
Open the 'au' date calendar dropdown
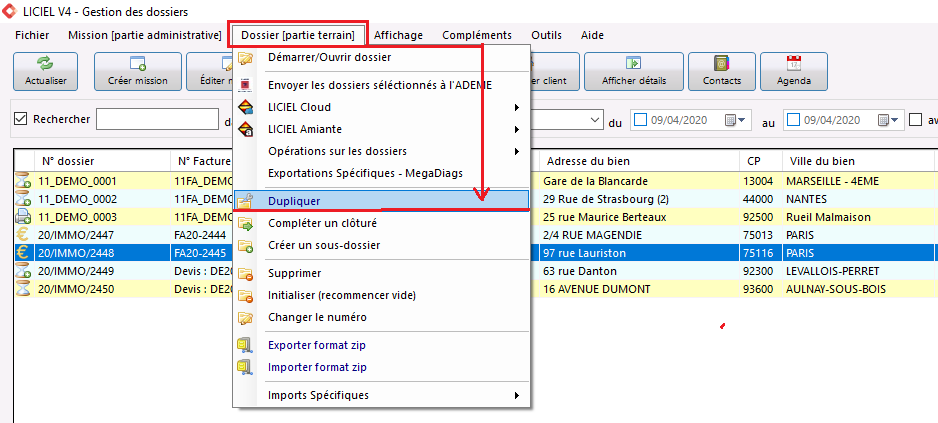[888, 120]
